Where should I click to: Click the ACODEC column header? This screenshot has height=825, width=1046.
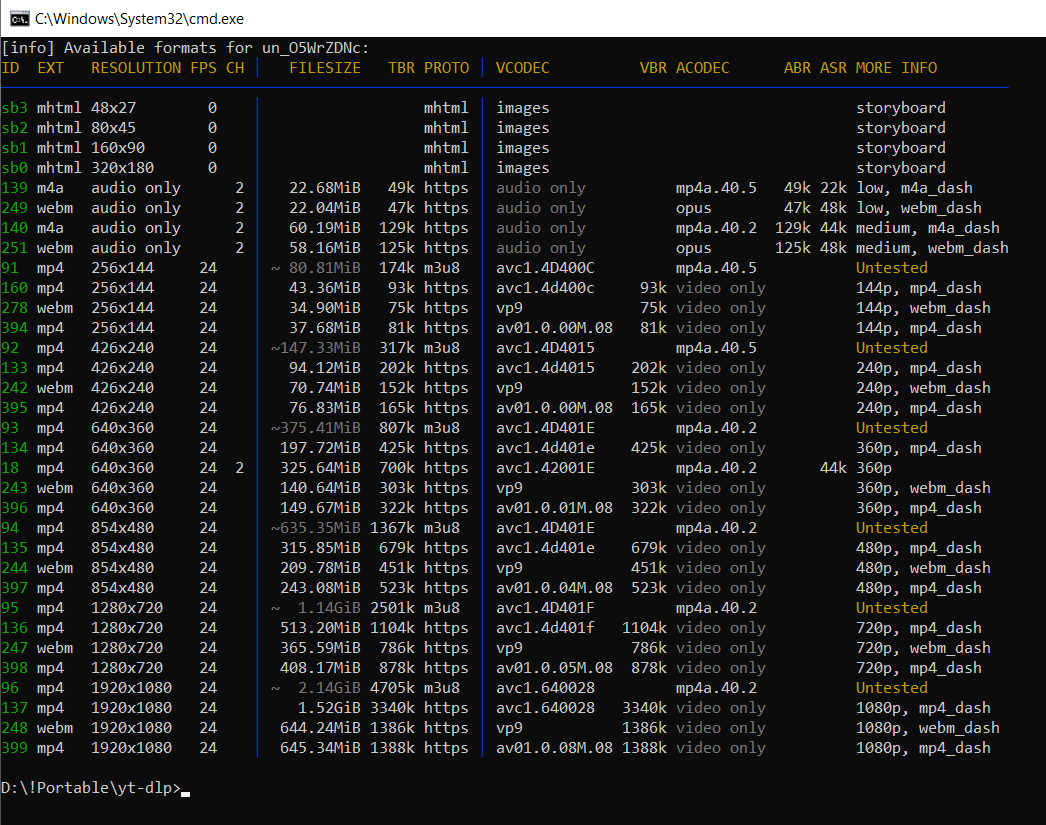pos(702,68)
